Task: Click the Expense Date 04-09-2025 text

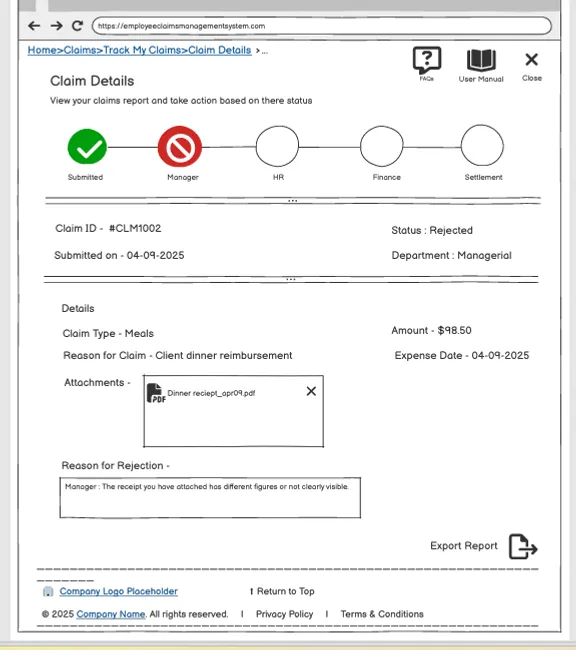Action: pyautogui.click(x=462, y=355)
